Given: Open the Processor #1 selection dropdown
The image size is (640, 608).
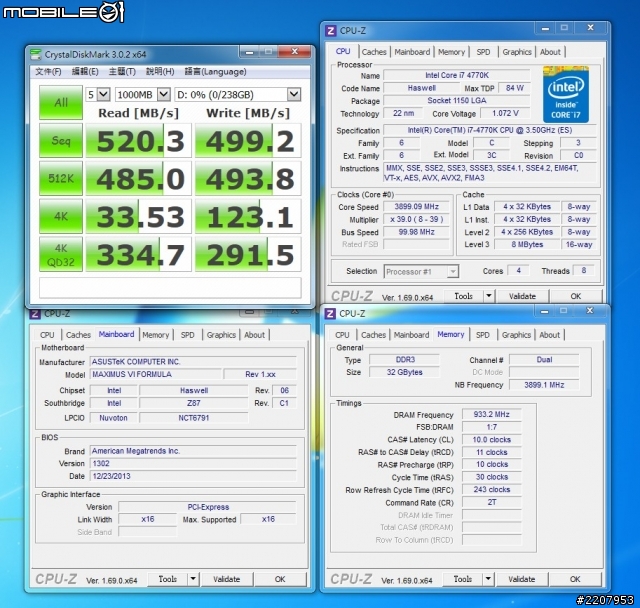Looking at the screenshot, I should [421, 271].
